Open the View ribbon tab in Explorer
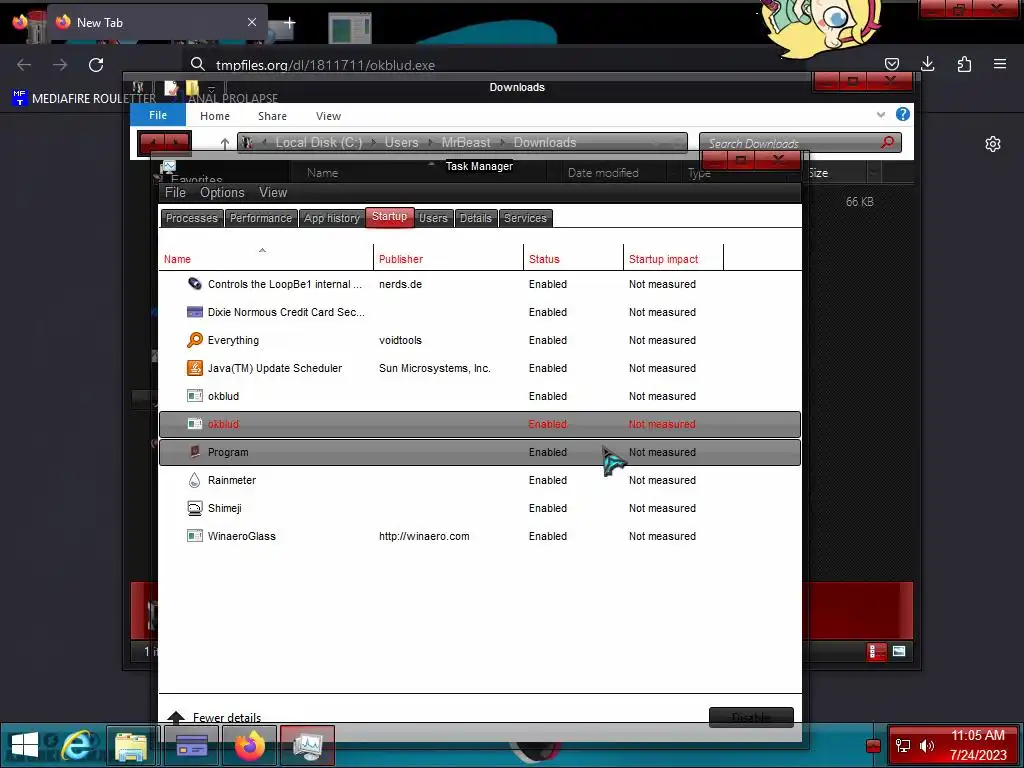The image size is (1024, 768). 328,116
